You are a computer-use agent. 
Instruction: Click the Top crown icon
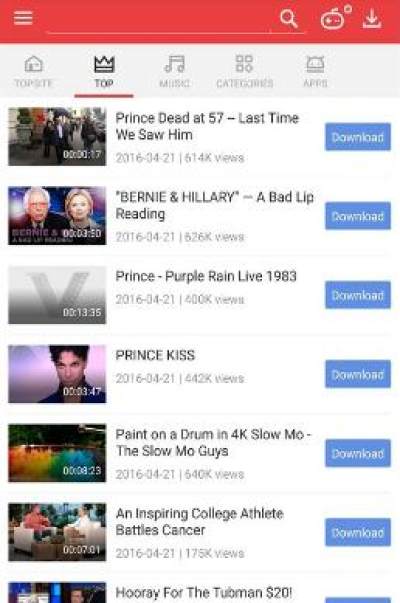click(x=104, y=64)
